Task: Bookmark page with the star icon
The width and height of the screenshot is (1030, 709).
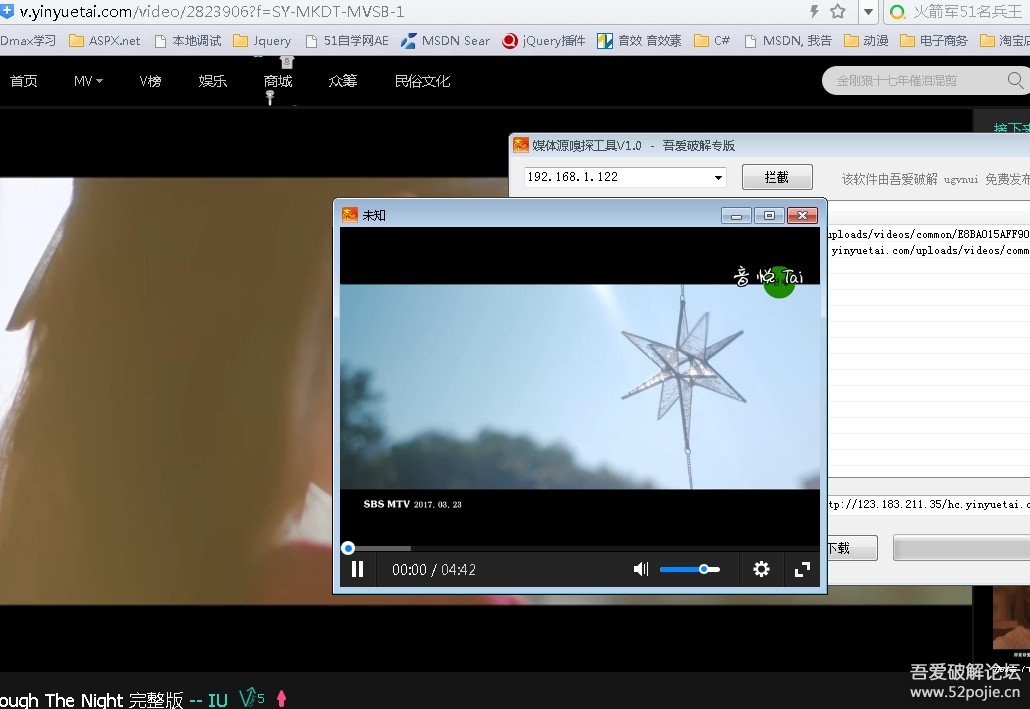Action: pyautogui.click(x=838, y=11)
